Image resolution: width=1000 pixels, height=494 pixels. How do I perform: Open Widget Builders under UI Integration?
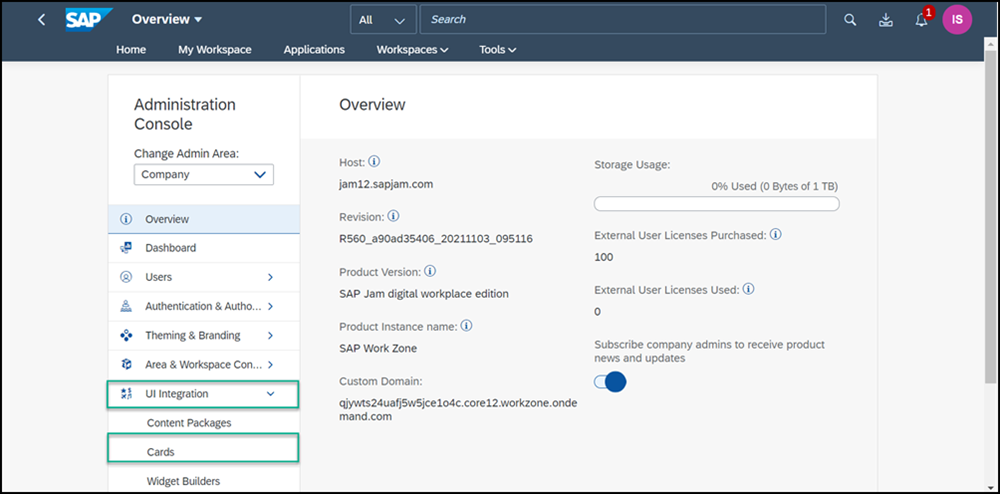(x=184, y=481)
